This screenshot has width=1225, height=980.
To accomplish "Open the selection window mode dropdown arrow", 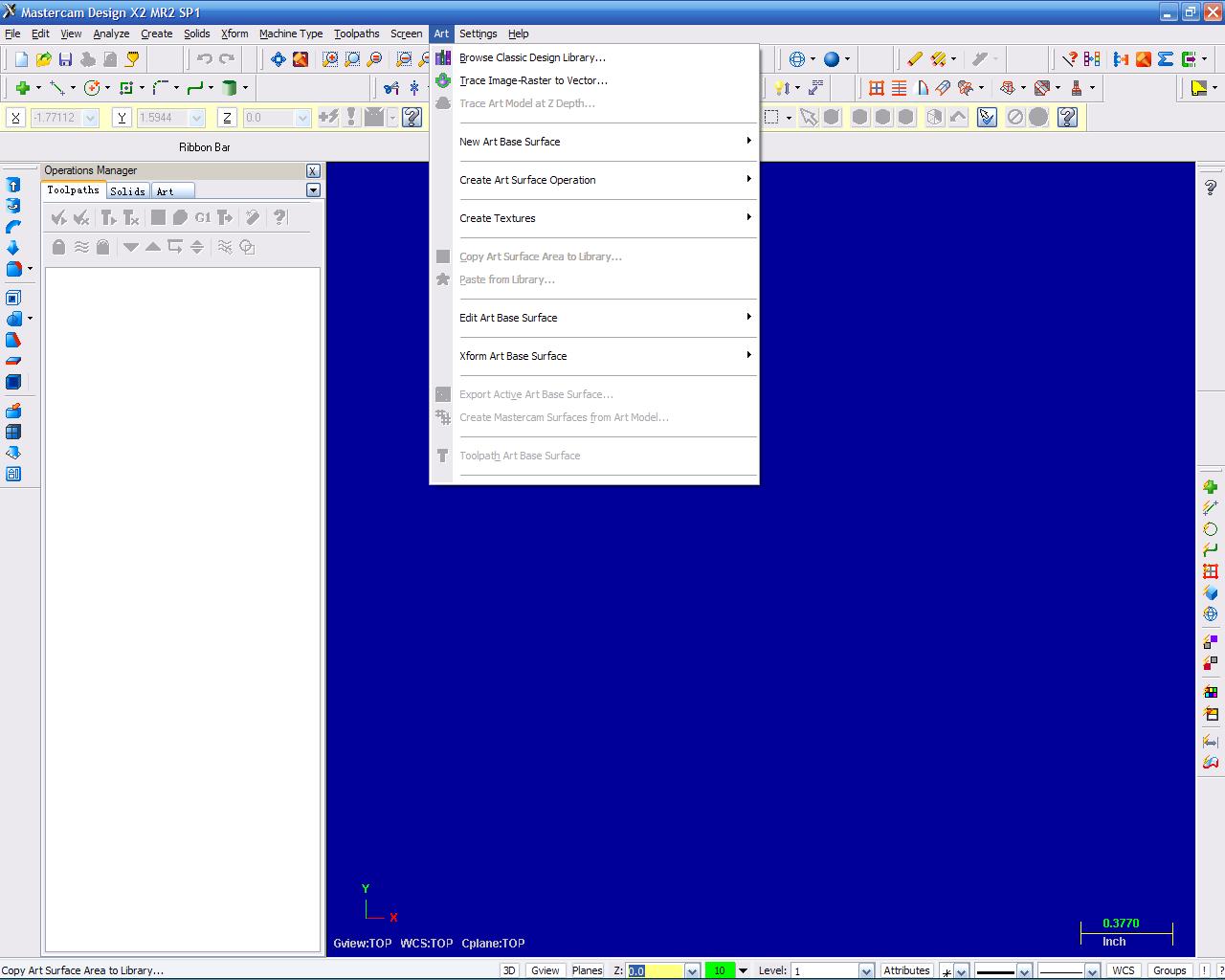I will [x=789, y=118].
